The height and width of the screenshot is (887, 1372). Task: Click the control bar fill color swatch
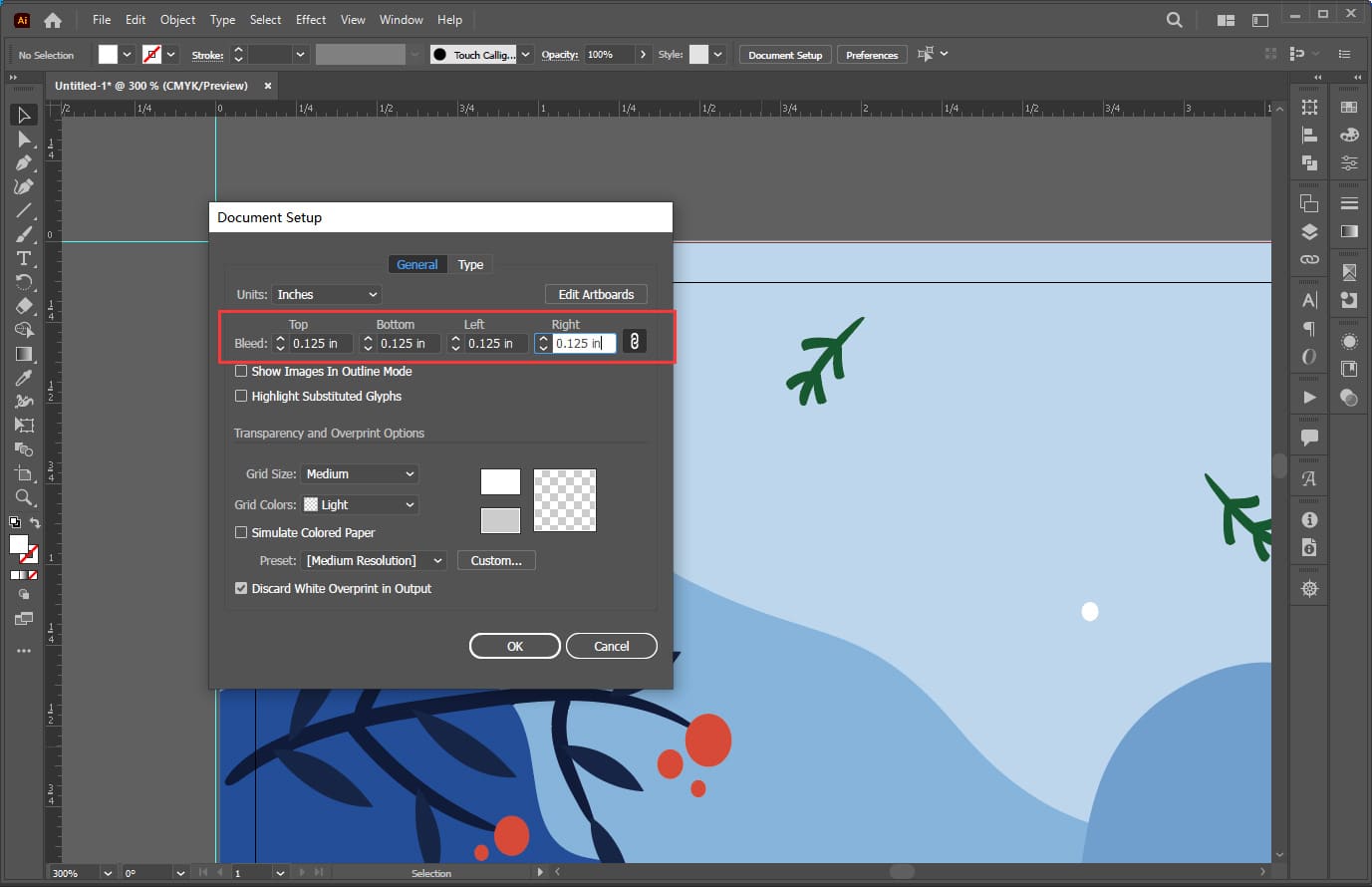tap(109, 55)
